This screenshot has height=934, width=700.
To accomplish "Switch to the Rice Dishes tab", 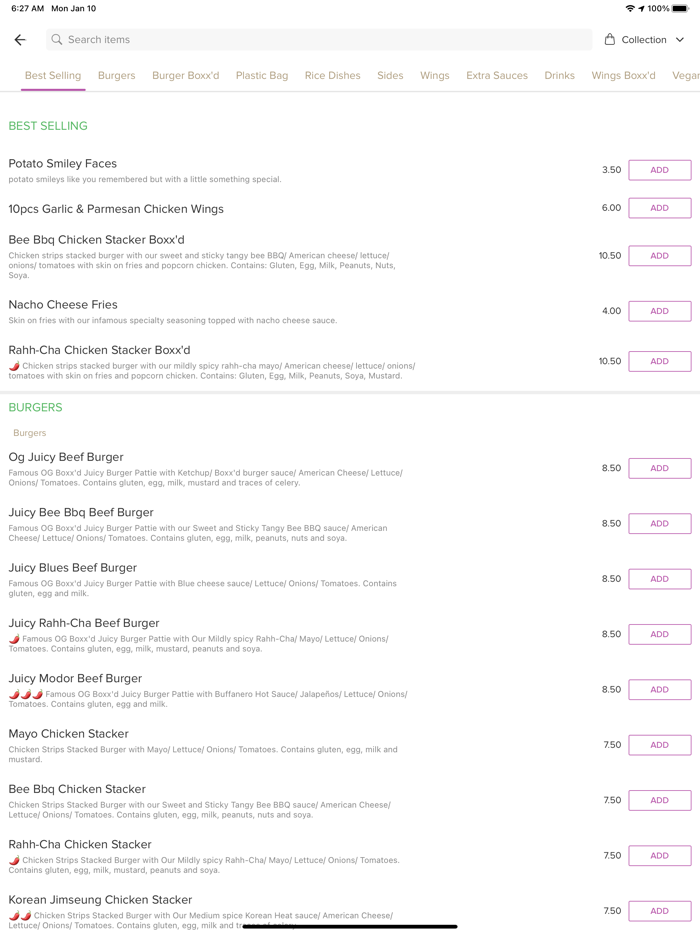I will coord(332,76).
